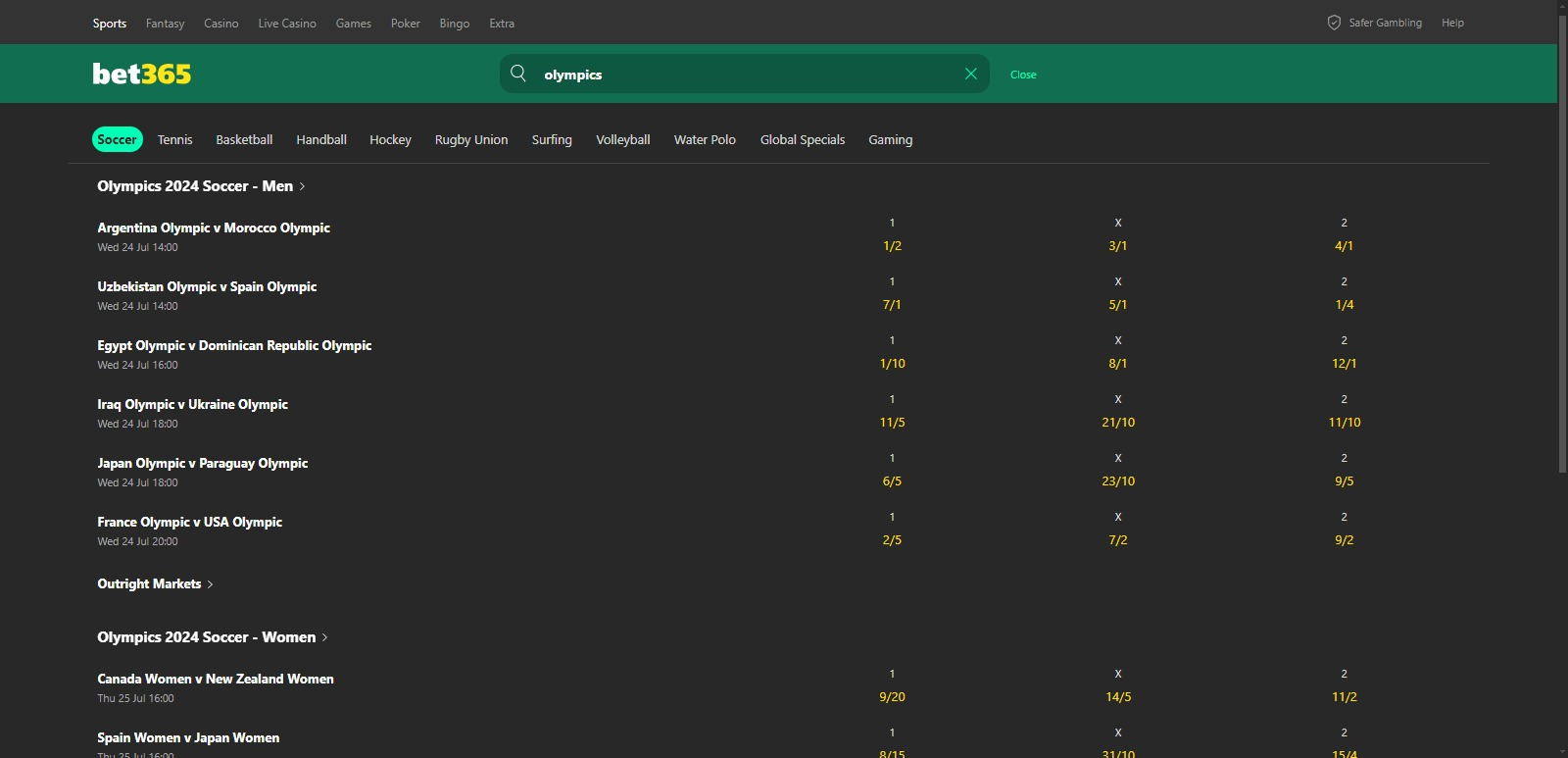Select the Surfing tab
This screenshot has height=758, width=1568.
coord(552,139)
